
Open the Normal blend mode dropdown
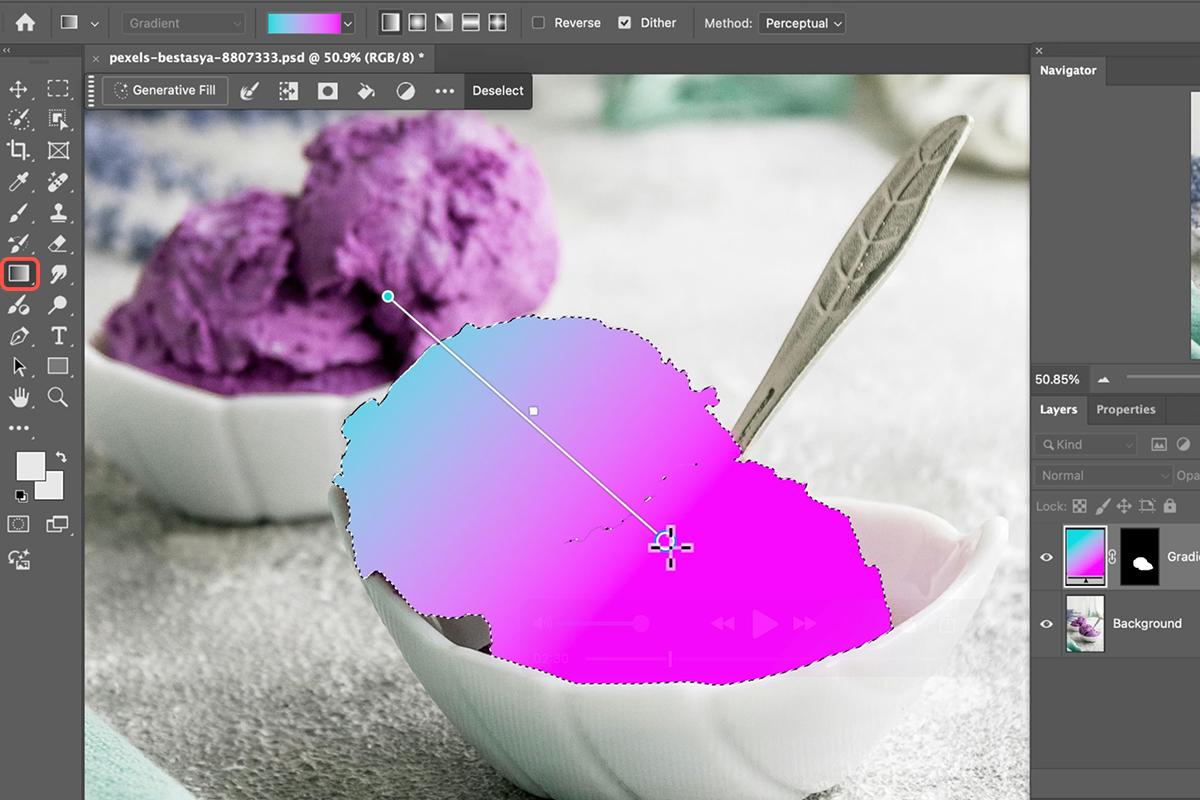[1104, 476]
